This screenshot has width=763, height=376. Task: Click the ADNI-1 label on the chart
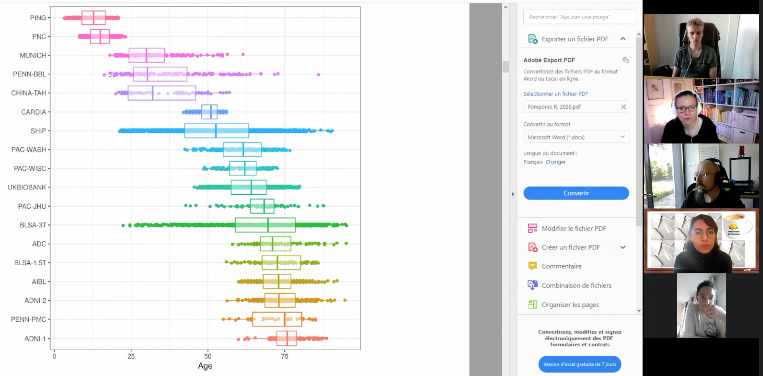35,339
